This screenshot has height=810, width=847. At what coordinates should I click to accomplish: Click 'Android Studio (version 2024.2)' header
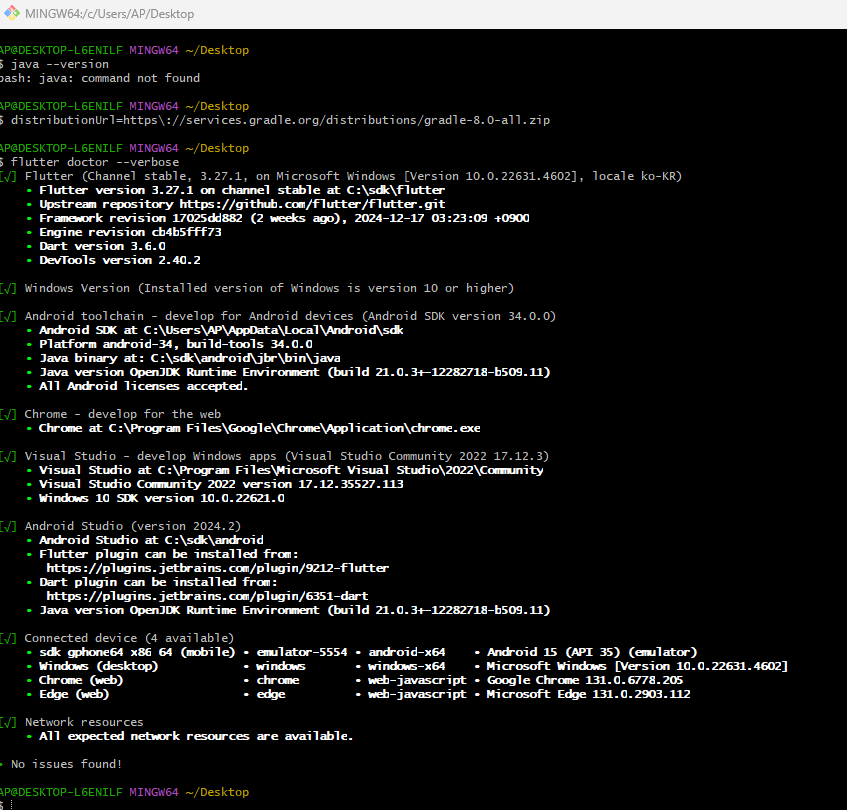pyautogui.click(x=120, y=526)
